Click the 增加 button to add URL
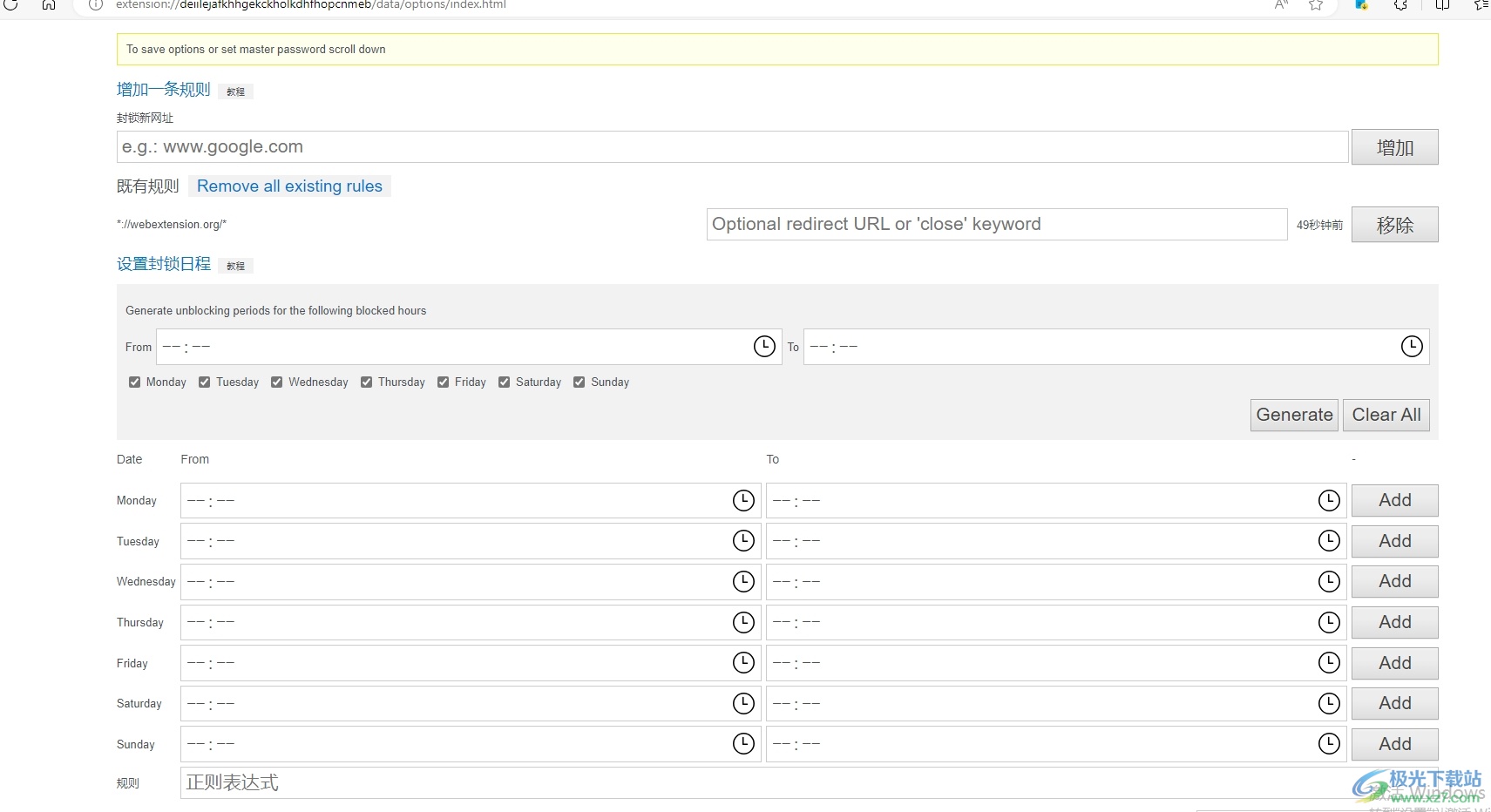Screen dimensions: 1491x812 (1394, 147)
